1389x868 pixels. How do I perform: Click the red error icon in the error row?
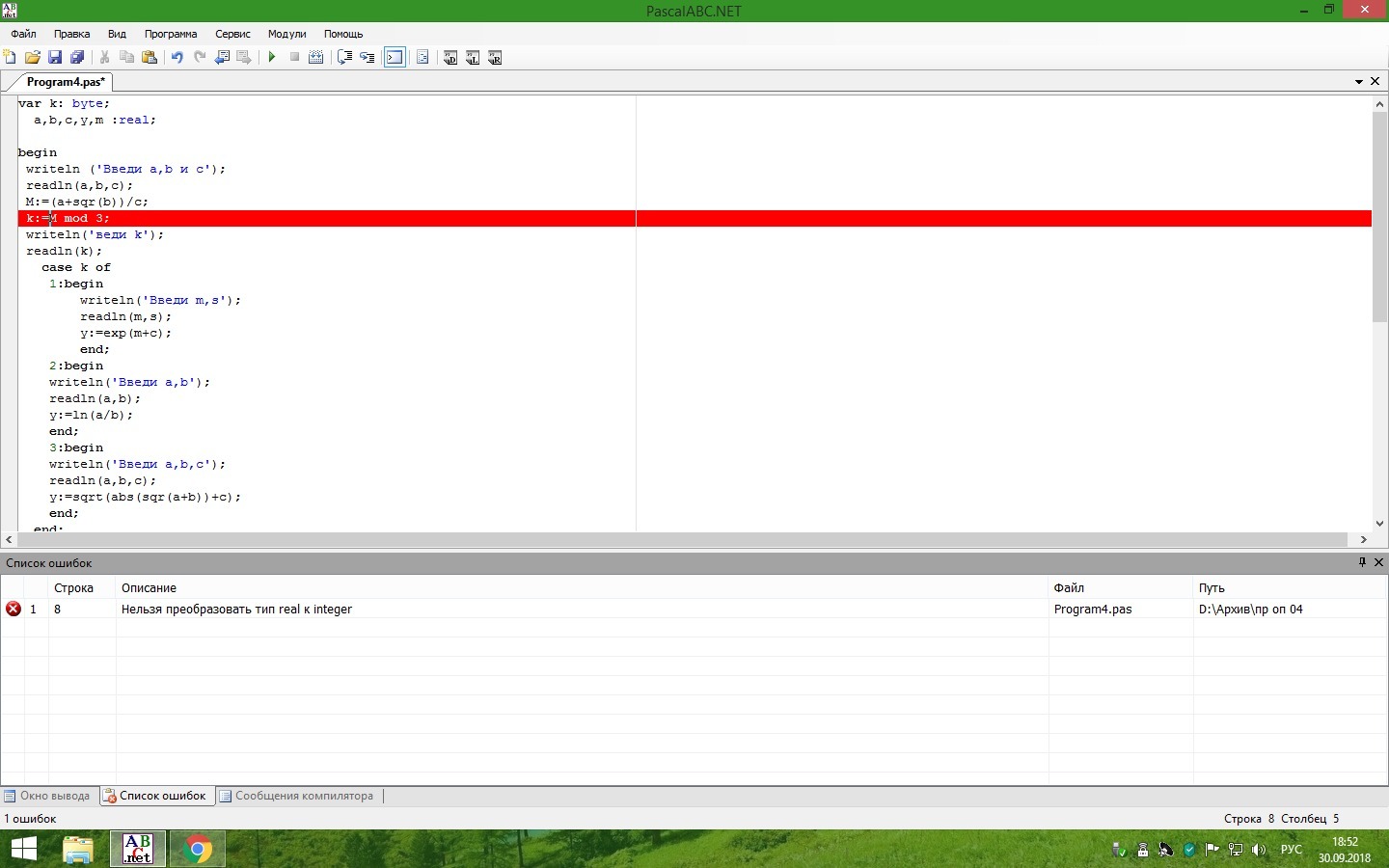[x=14, y=609]
